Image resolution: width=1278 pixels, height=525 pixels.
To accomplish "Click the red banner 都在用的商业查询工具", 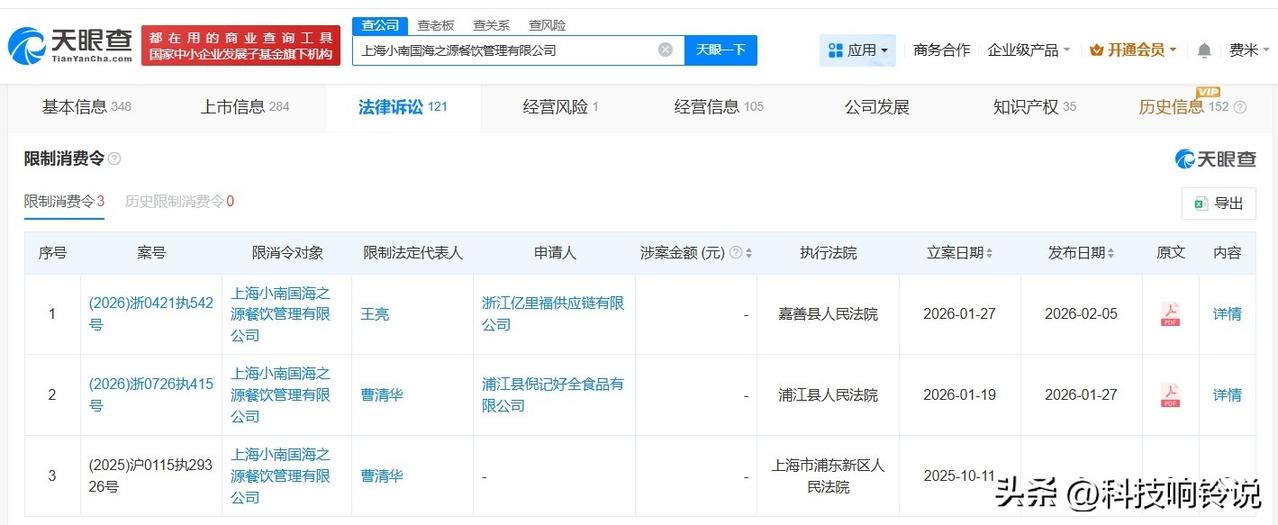I will [x=241, y=45].
